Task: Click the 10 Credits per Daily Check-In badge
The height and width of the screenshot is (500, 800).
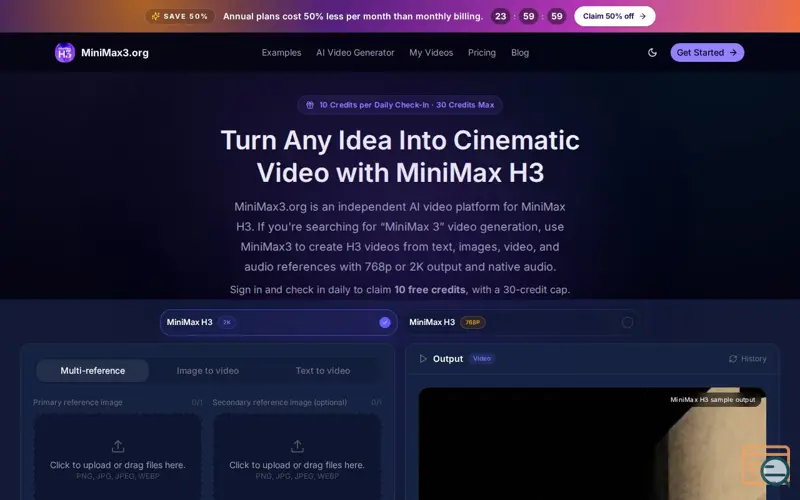Action: pyautogui.click(x=400, y=105)
